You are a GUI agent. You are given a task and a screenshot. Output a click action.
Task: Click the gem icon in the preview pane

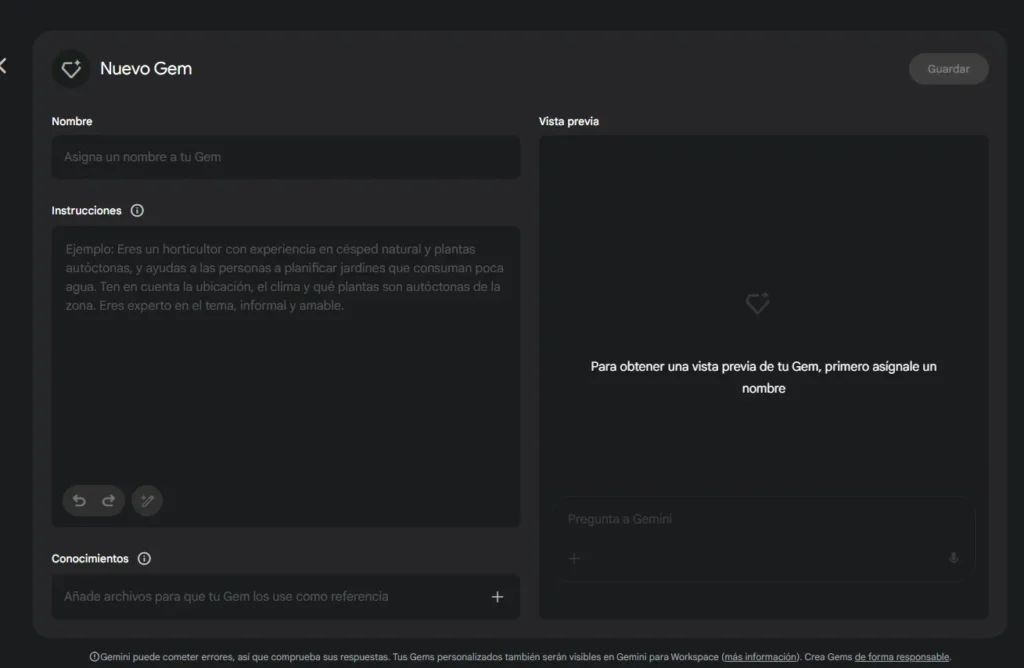758,303
